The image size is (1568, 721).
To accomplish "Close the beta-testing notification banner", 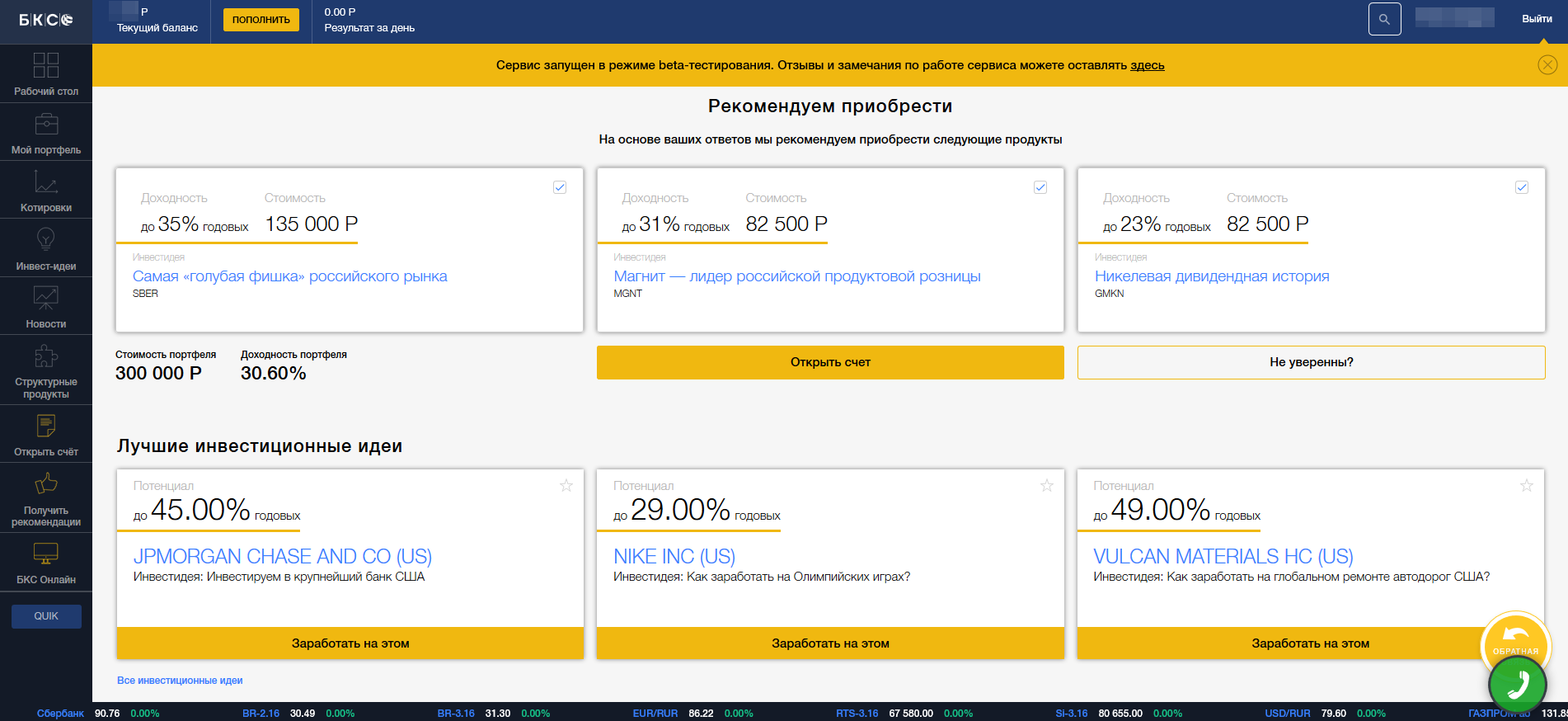I will [1547, 65].
